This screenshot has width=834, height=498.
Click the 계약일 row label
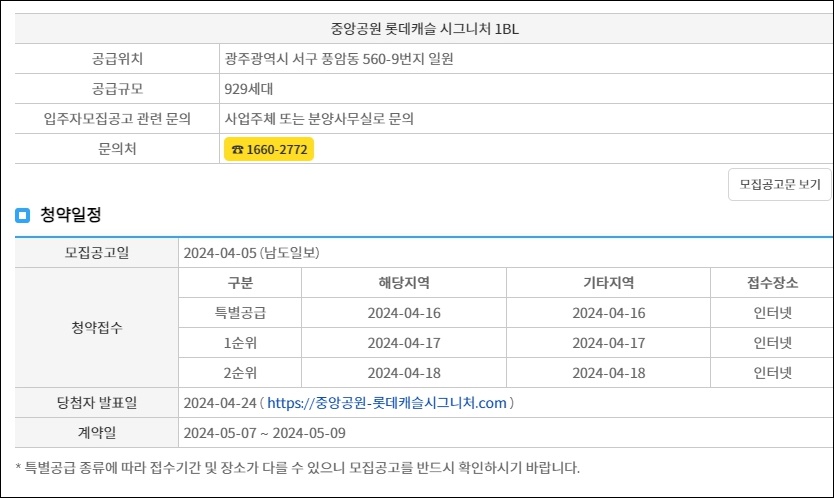[x=97, y=433]
